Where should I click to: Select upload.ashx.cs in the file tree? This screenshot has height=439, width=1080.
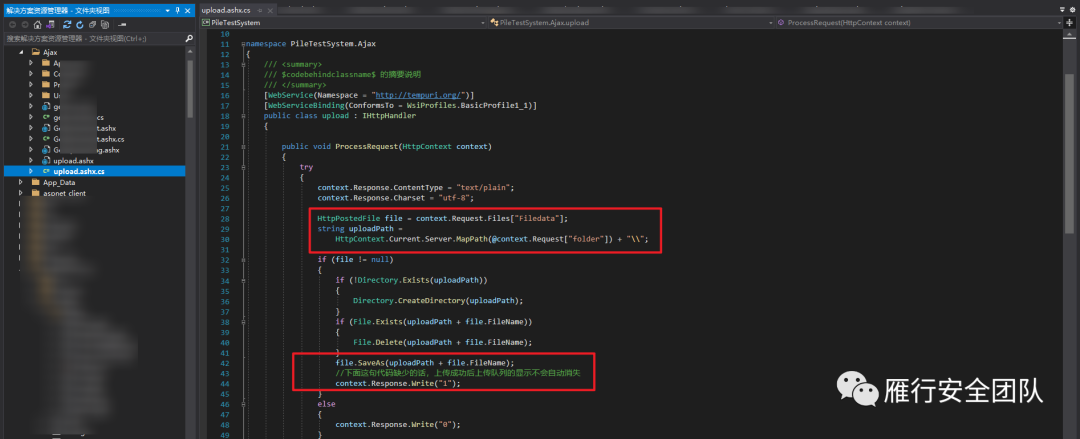(x=79, y=171)
